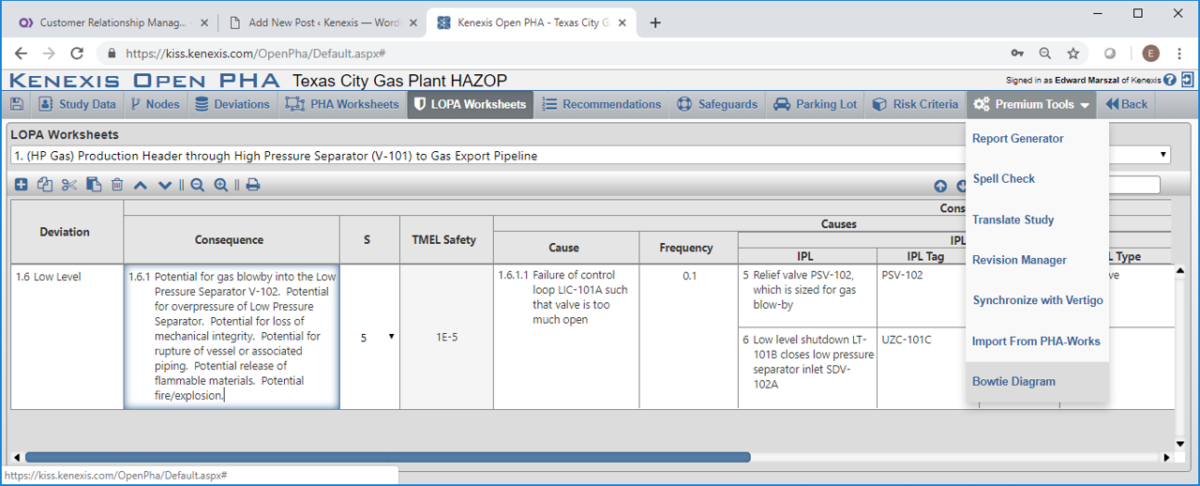
Task: Save the study with floppy disk icon
Action: 16,104
